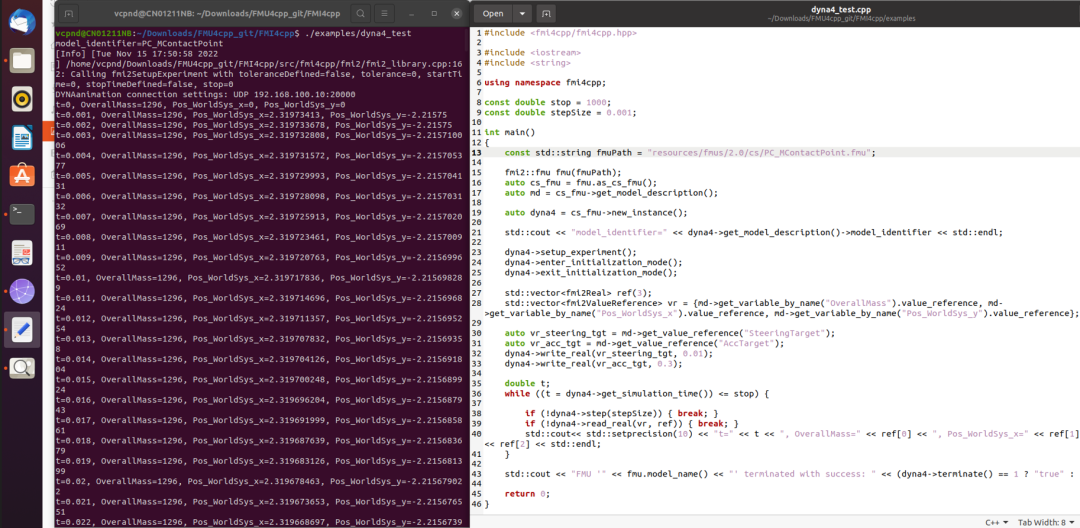Image resolution: width=1080 pixels, height=528 pixels.
Task: Click the auto cs_fmu = fmu.as_cs_fmu() line
Action: [581, 182]
